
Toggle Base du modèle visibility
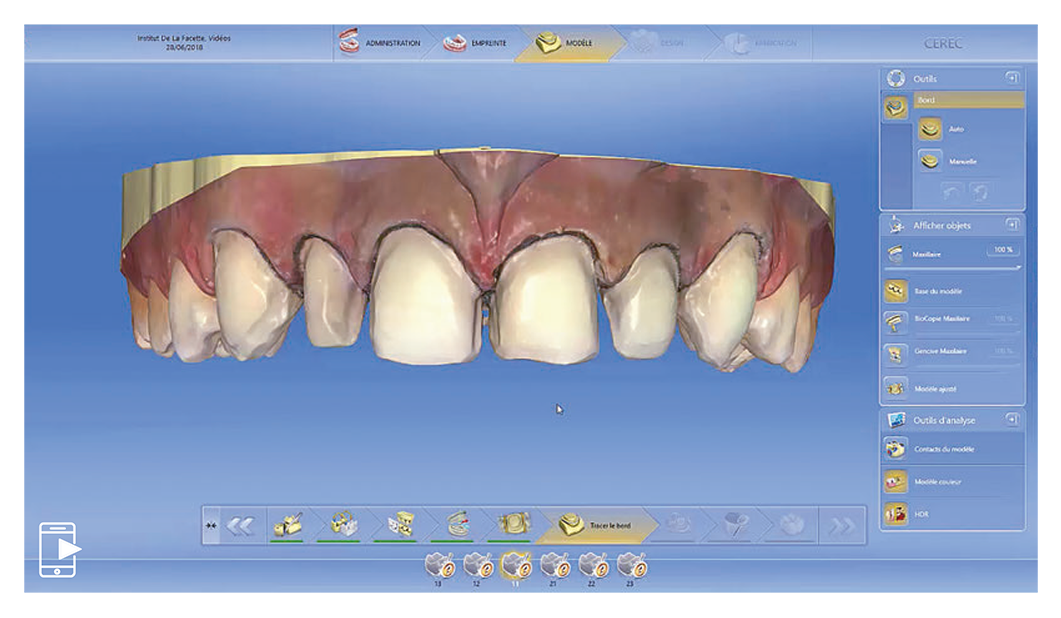[895, 290]
